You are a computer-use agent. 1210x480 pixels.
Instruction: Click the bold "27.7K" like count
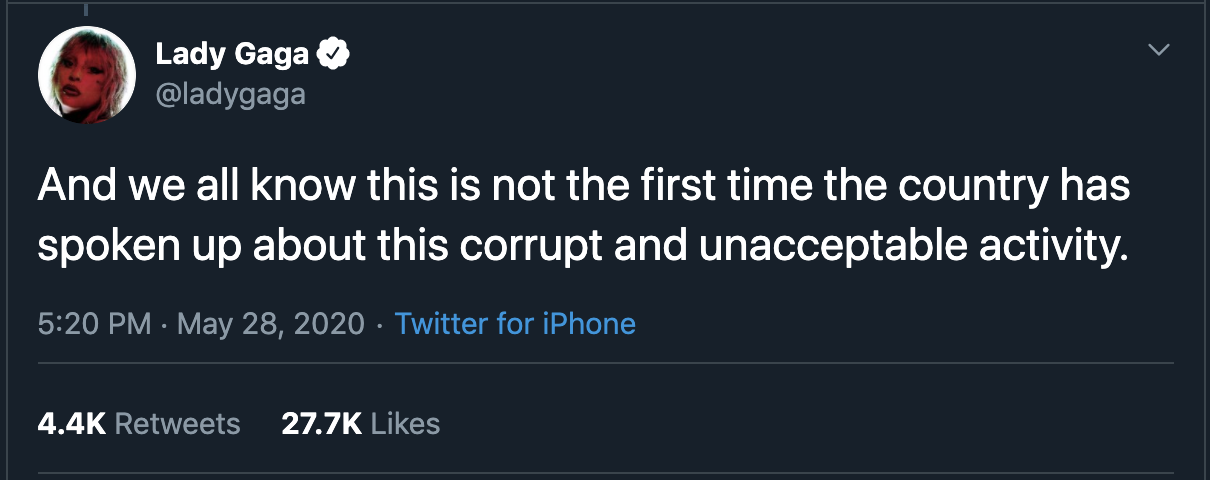[x=321, y=423]
